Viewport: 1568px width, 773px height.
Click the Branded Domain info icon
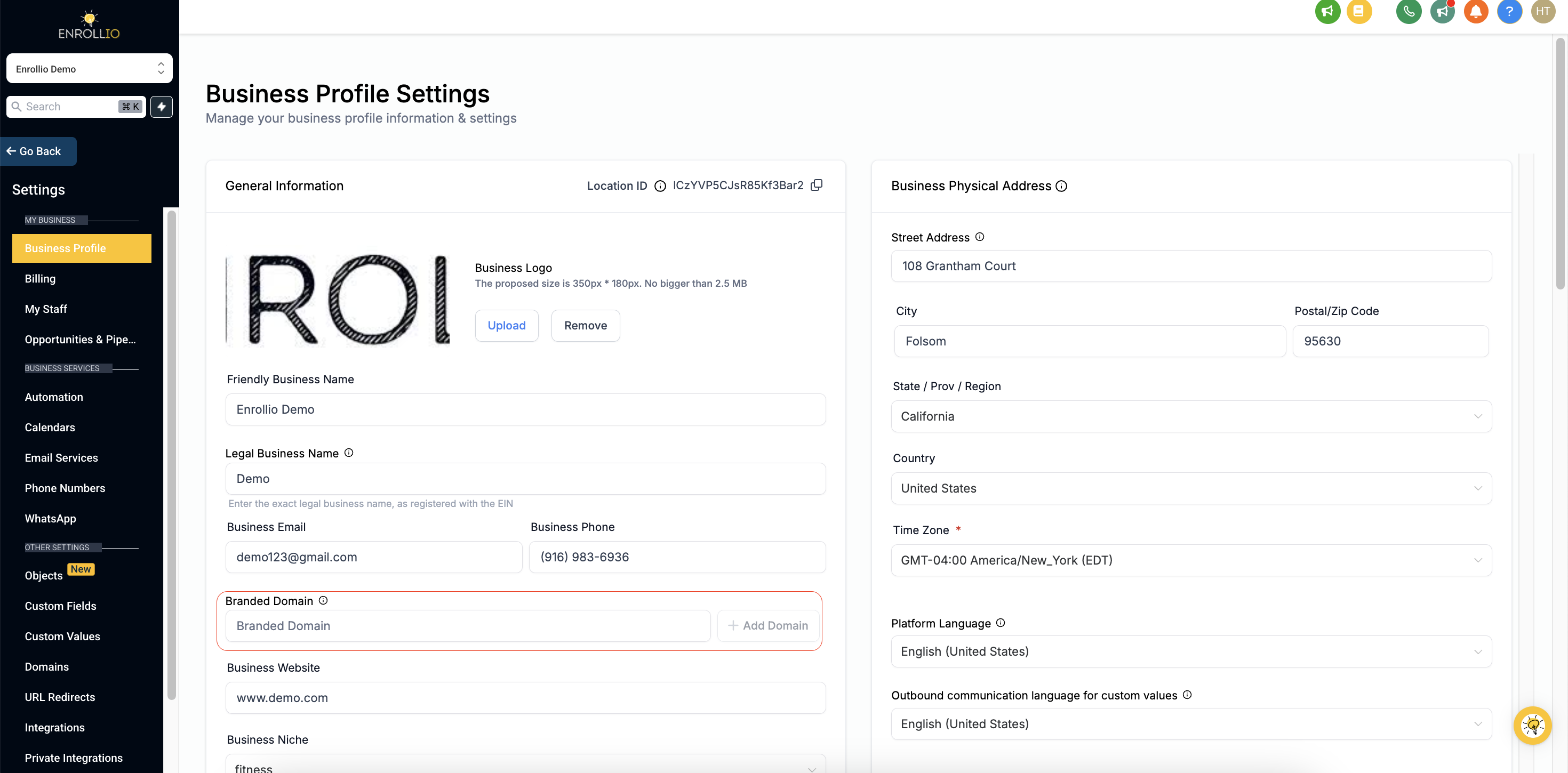(x=323, y=600)
